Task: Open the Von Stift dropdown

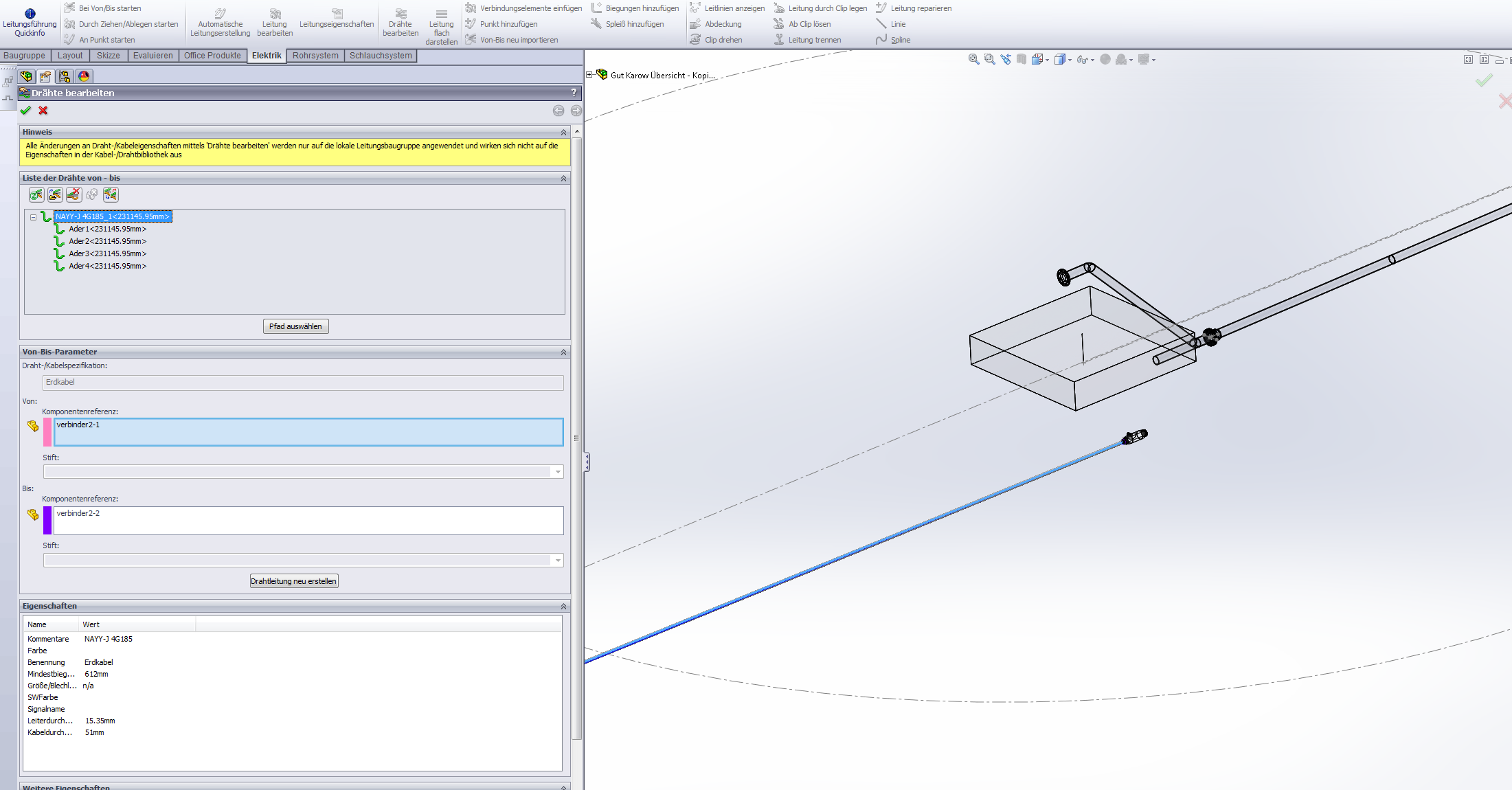Action: click(557, 472)
